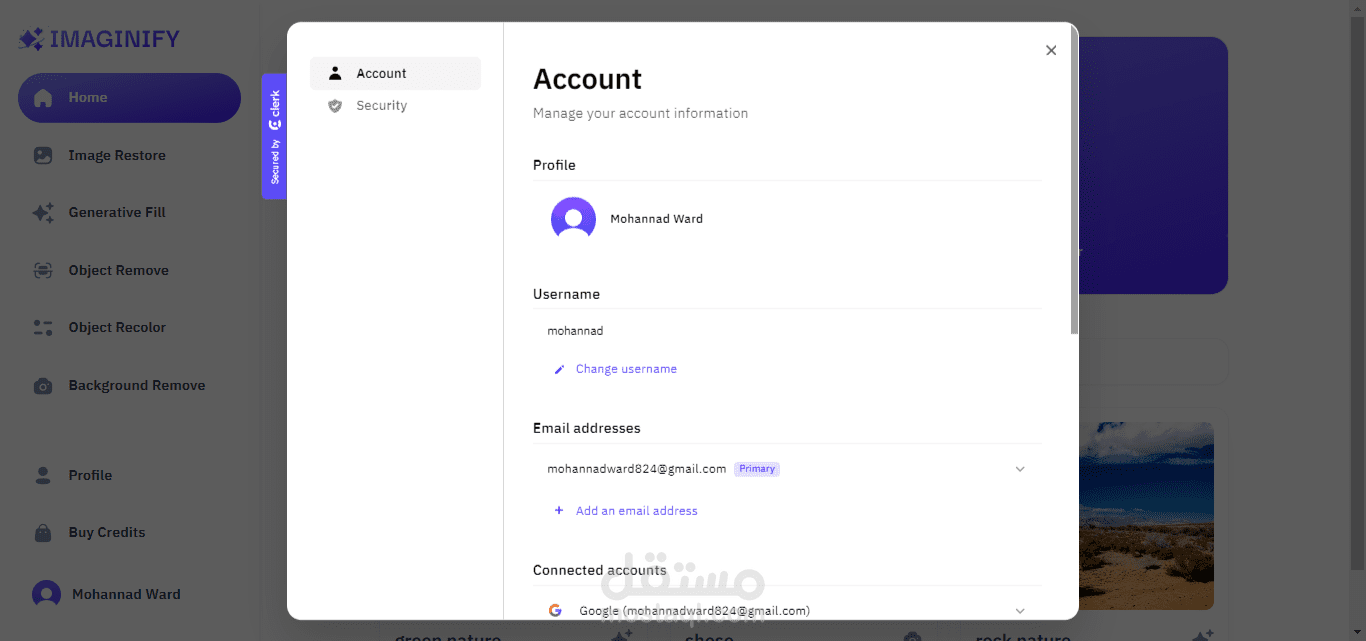Click the Primary email badge
The height and width of the screenshot is (641, 1366).
pos(757,469)
